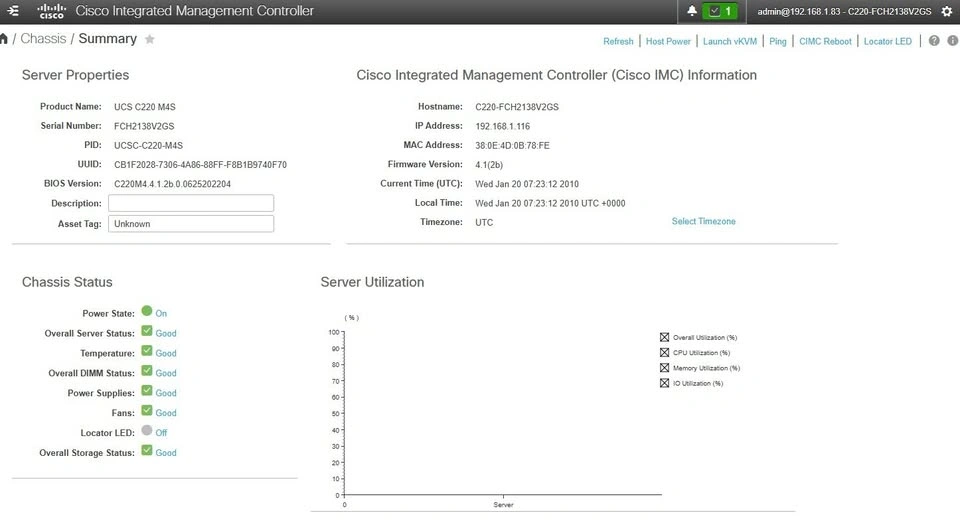The width and height of the screenshot is (960, 521).
Task: Click Overall Server Status check icon
Action: (x=147, y=331)
